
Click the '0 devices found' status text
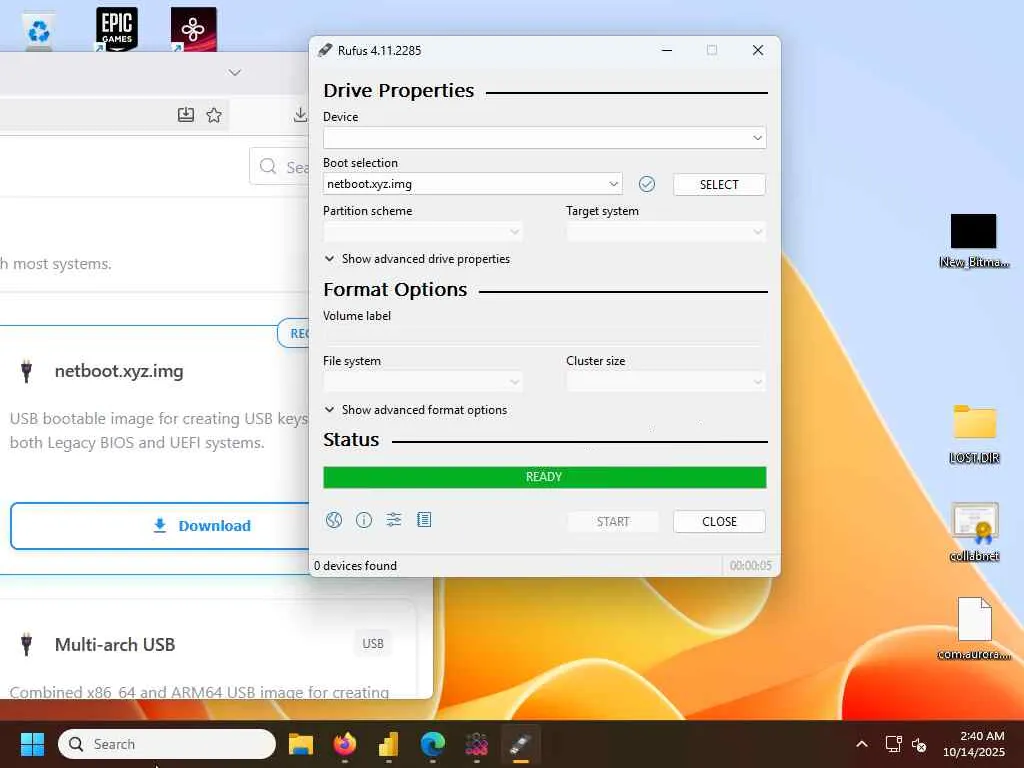(355, 566)
